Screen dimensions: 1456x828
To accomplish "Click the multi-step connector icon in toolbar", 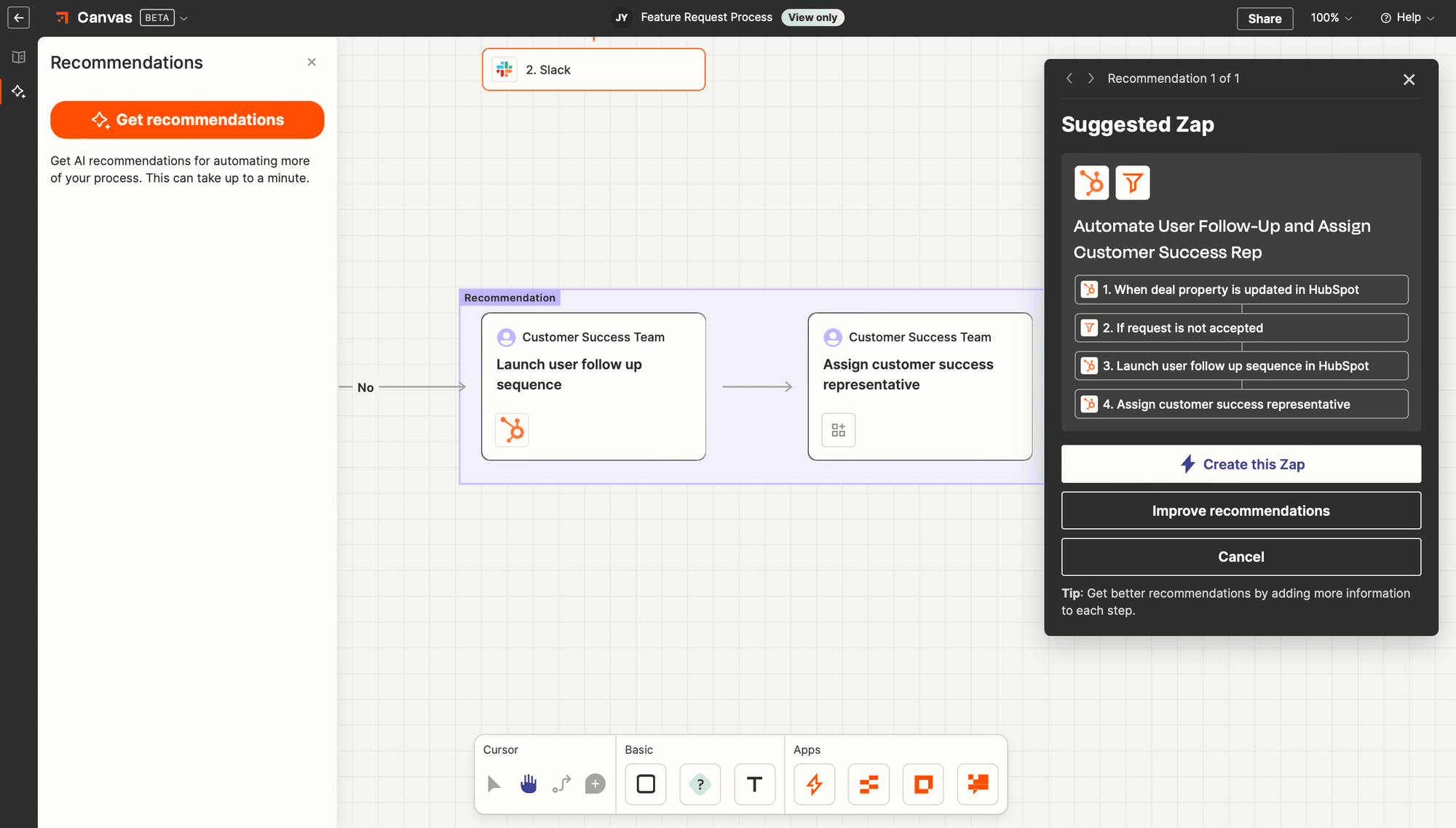I will point(561,783).
